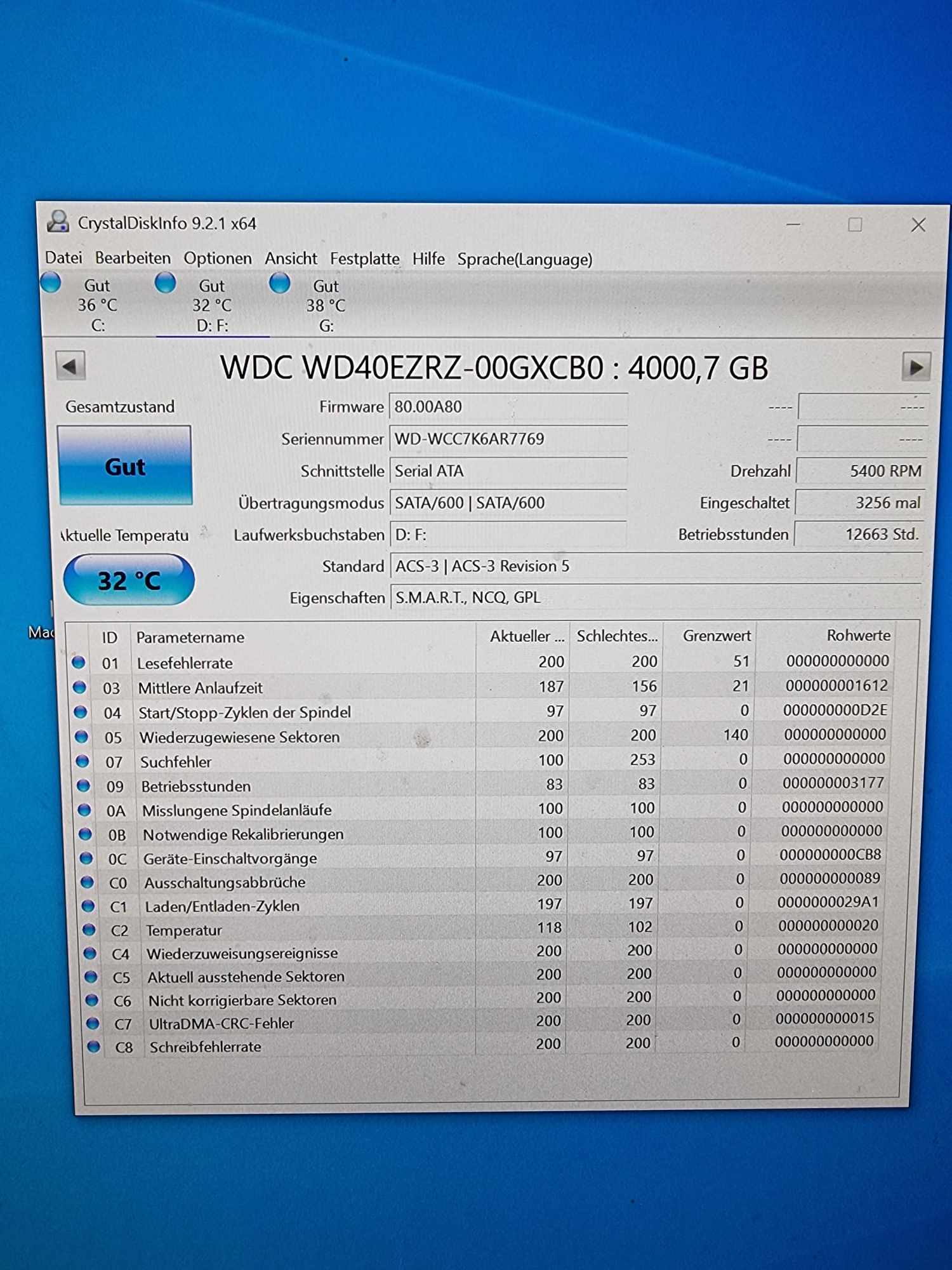
Task: Click the status dot of Lesefehlerrate row
Action: (x=78, y=662)
